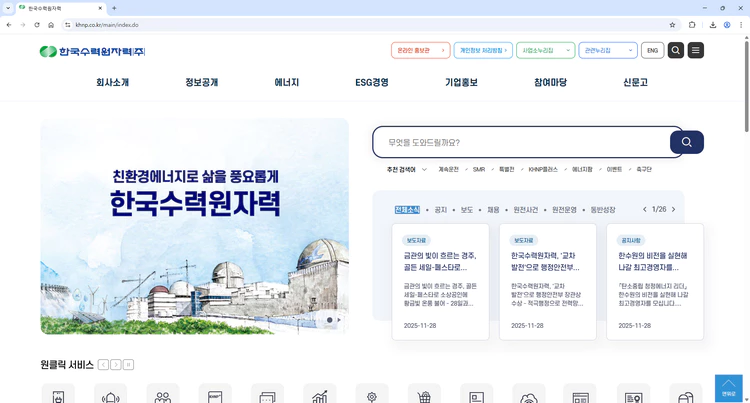
Task: Expand the 관련누리집 dropdown
Action: 609,50
